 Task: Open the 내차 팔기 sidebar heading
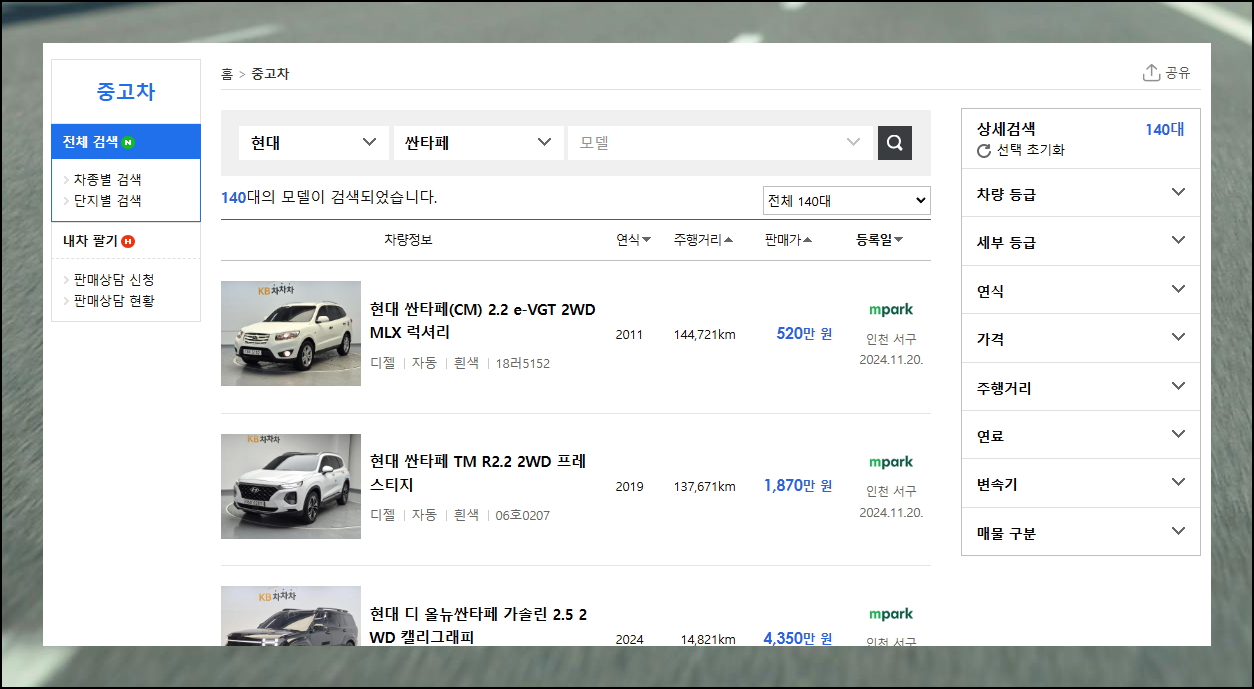(90, 241)
